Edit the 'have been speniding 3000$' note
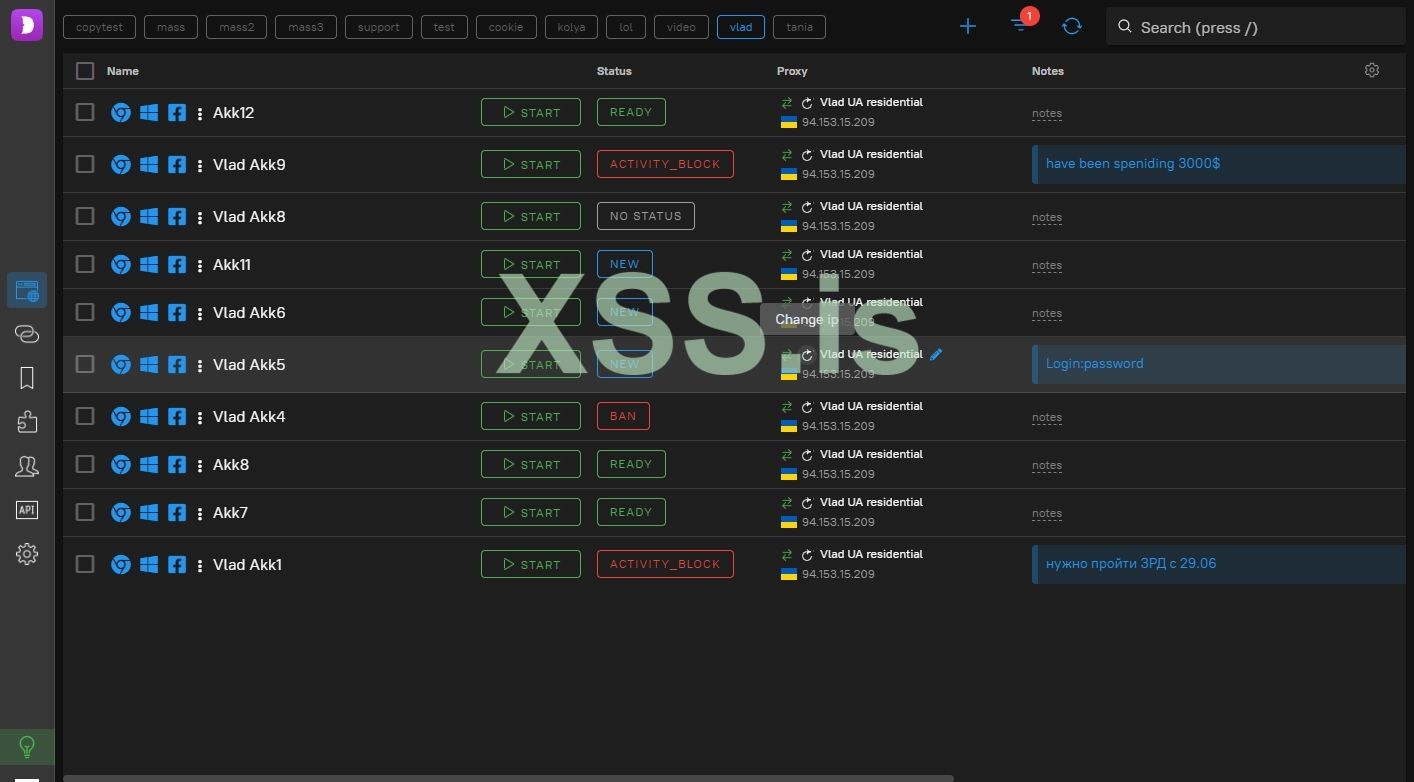 [1220, 164]
